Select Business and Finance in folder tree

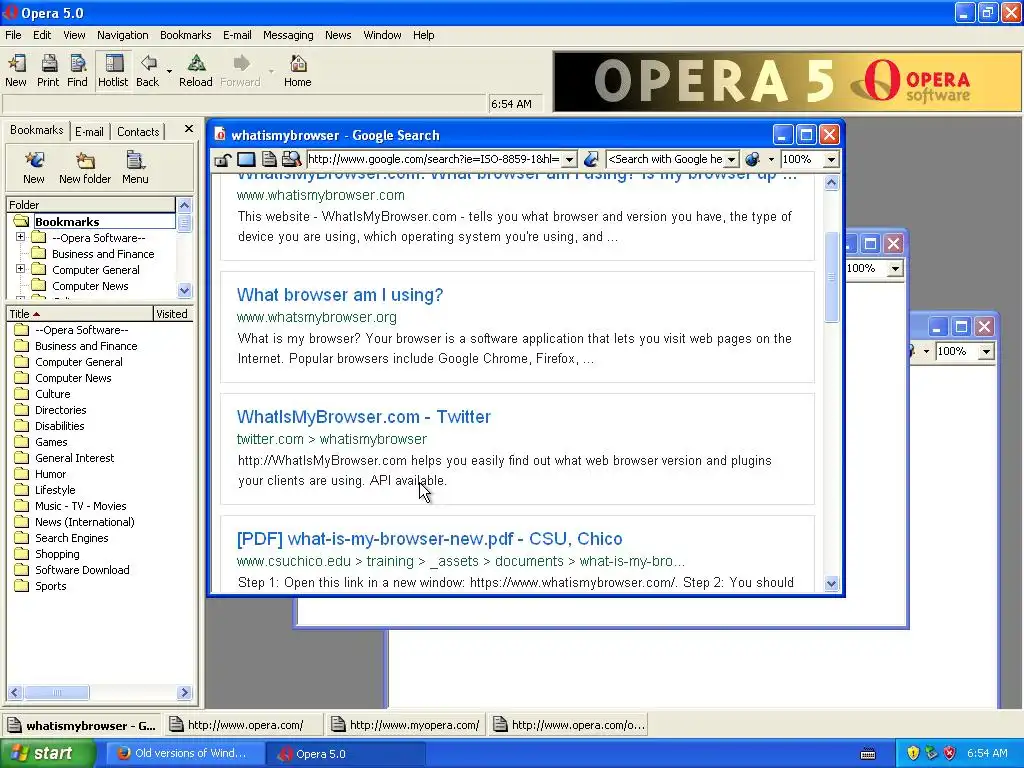(103, 254)
